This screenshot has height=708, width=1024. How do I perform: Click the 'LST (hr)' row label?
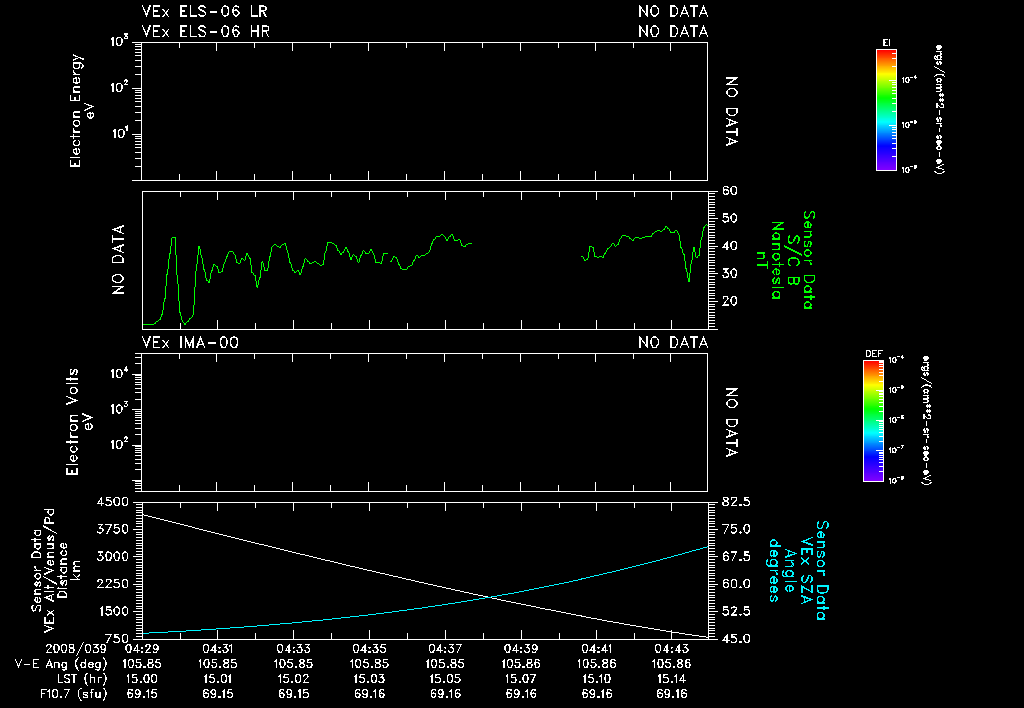(80, 679)
